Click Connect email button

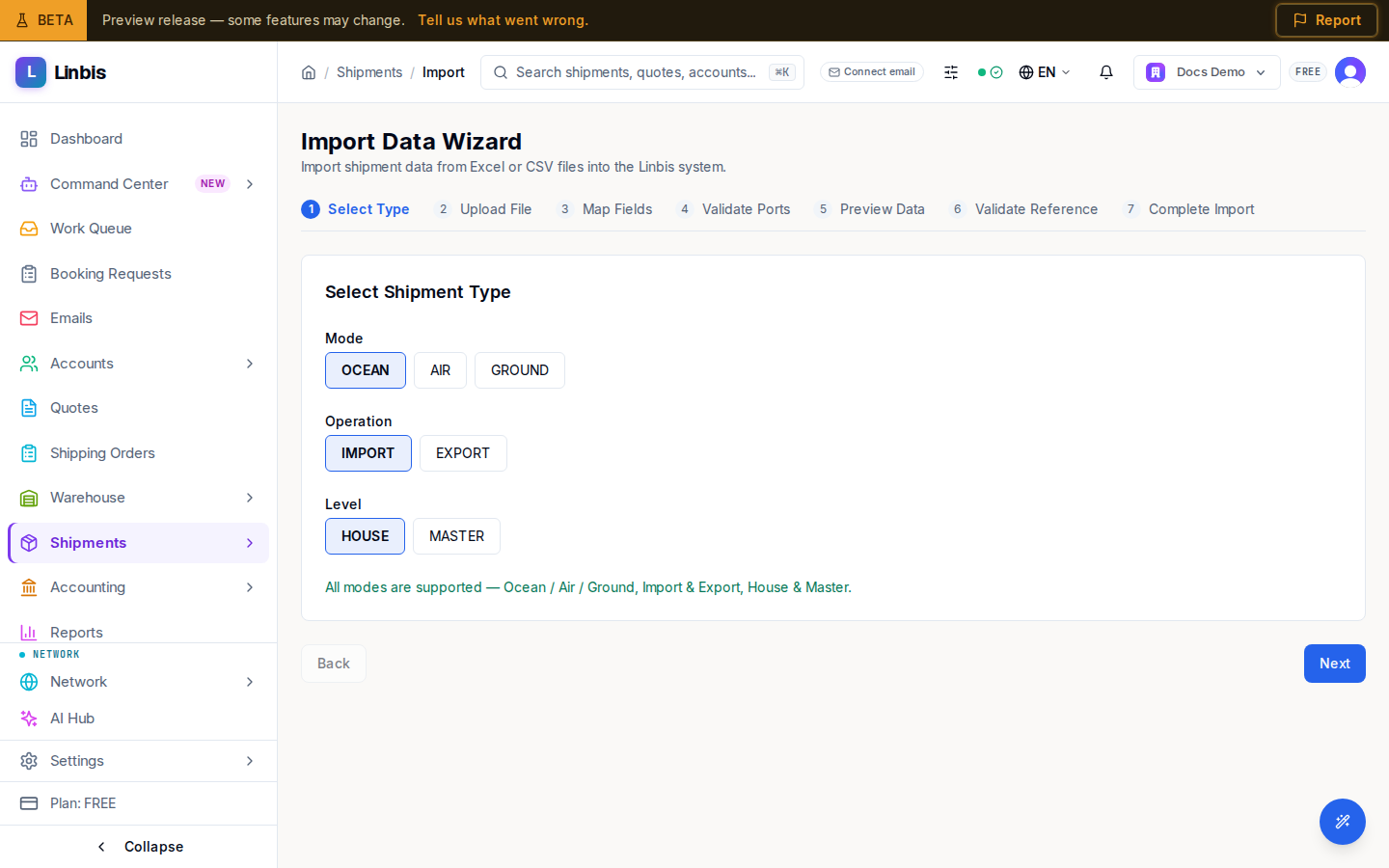(872, 72)
